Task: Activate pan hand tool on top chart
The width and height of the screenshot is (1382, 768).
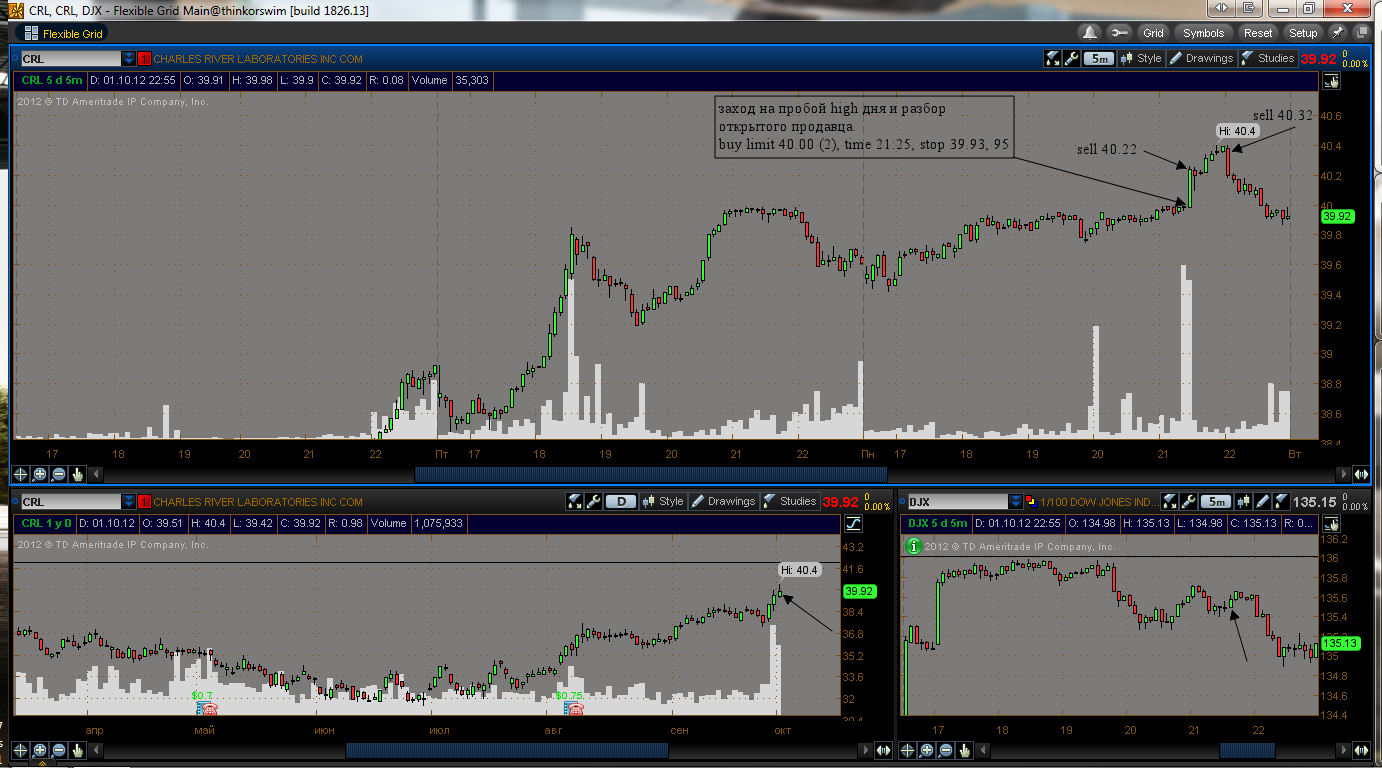Action: 78,474
